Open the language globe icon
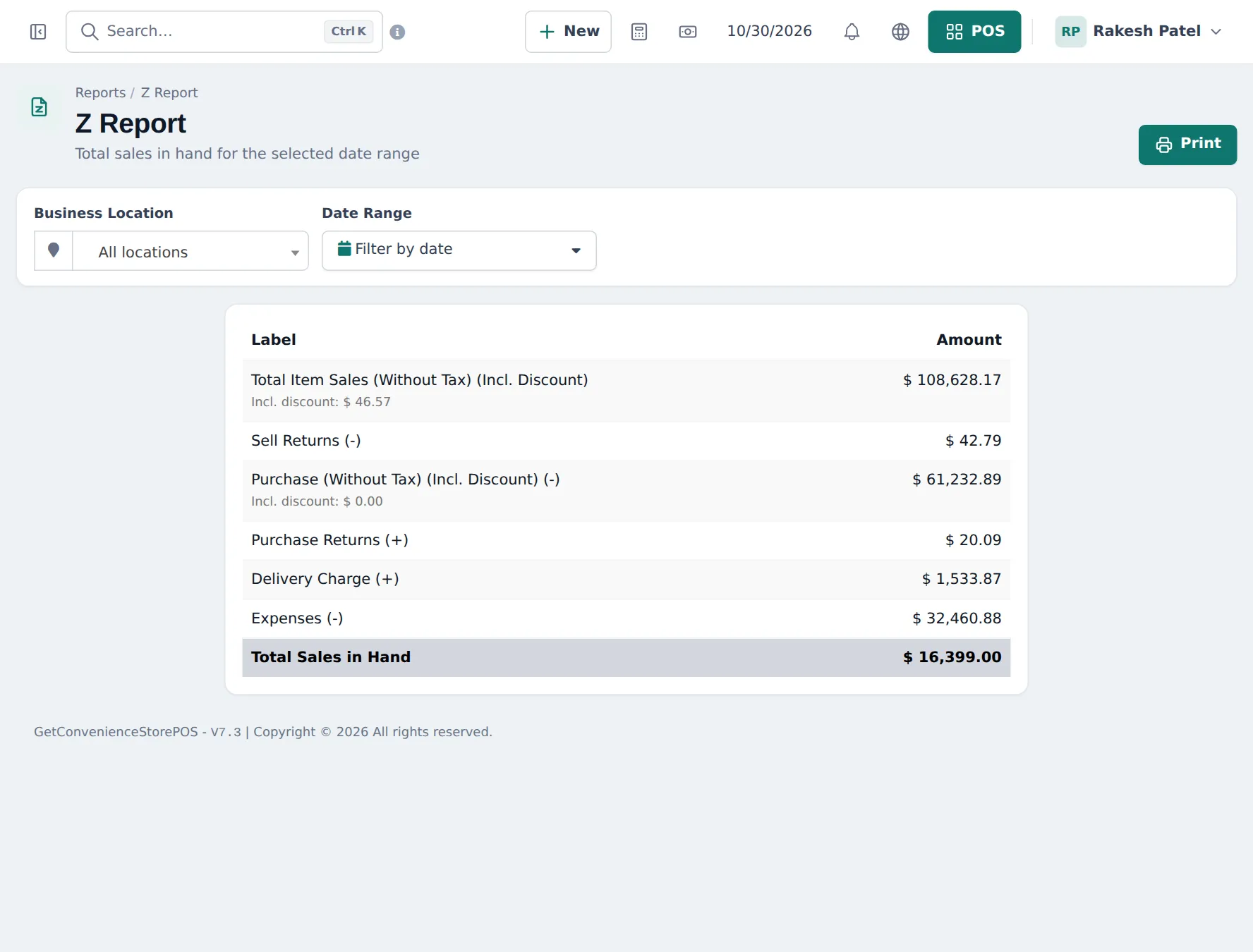Screen dimensions: 1253x952 (900, 32)
